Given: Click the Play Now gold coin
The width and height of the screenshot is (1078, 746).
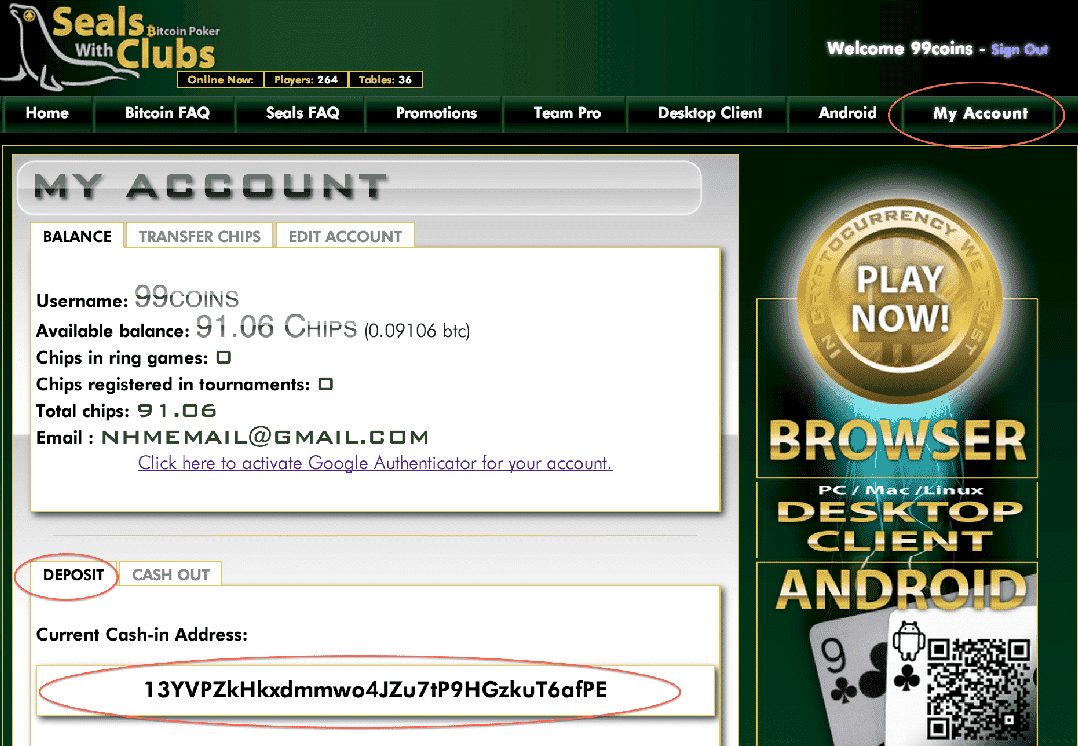Looking at the screenshot, I should click(x=899, y=300).
